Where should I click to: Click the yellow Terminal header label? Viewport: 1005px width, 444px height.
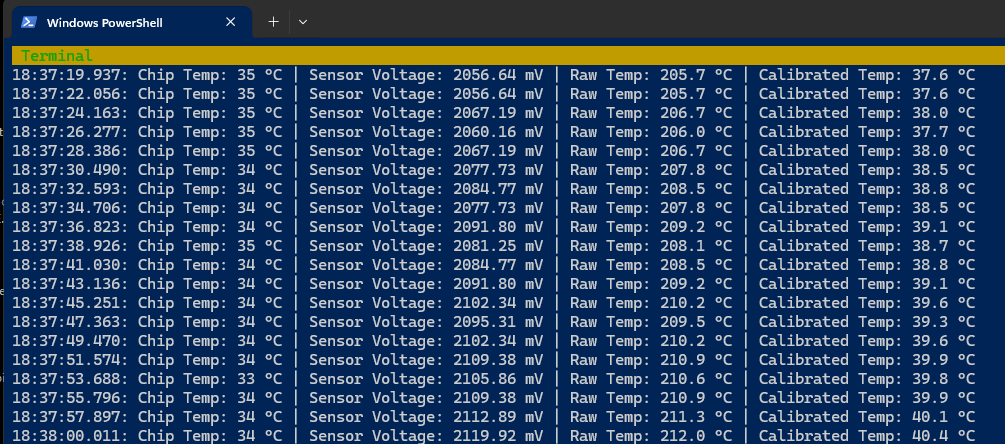(57, 56)
